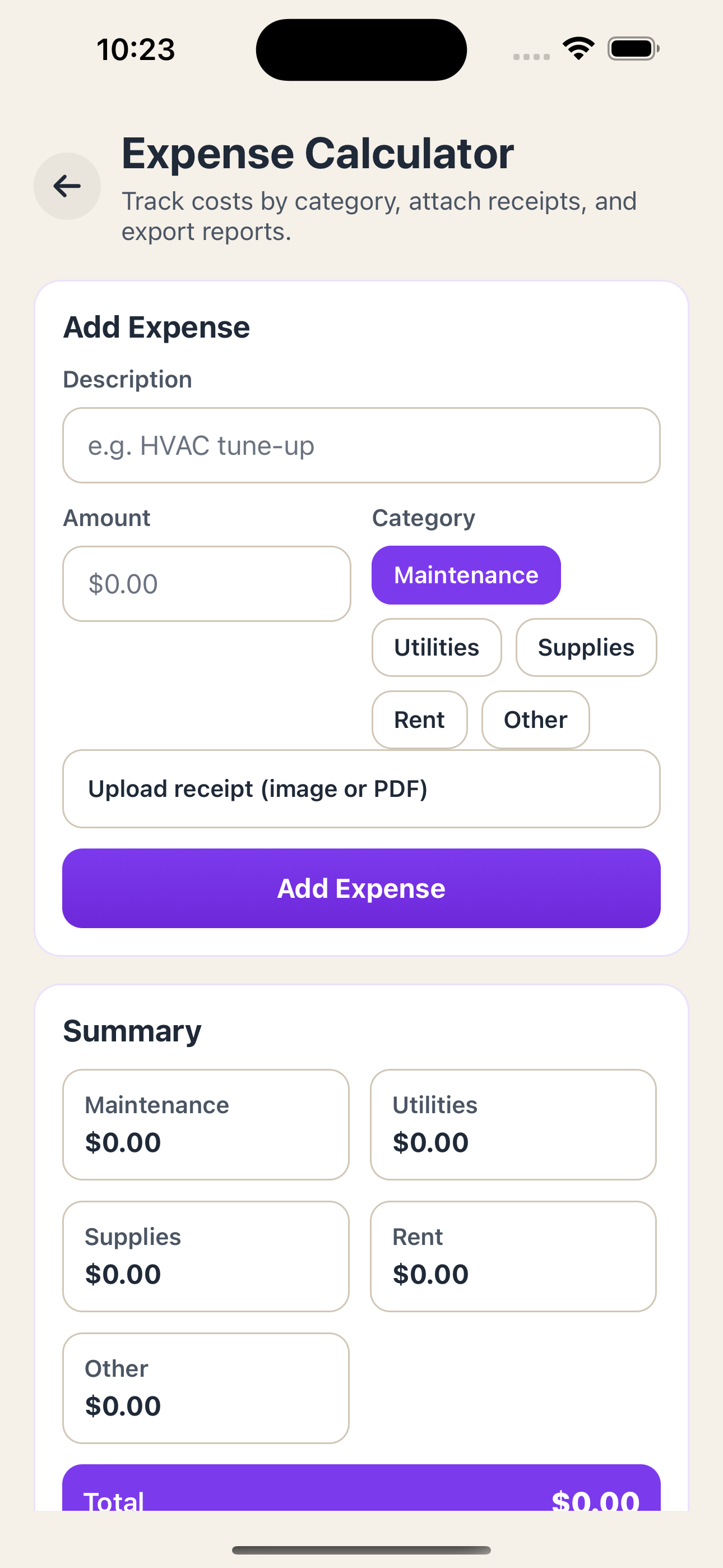
Task: Tap the Rent summary card
Action: [513, 1256]
